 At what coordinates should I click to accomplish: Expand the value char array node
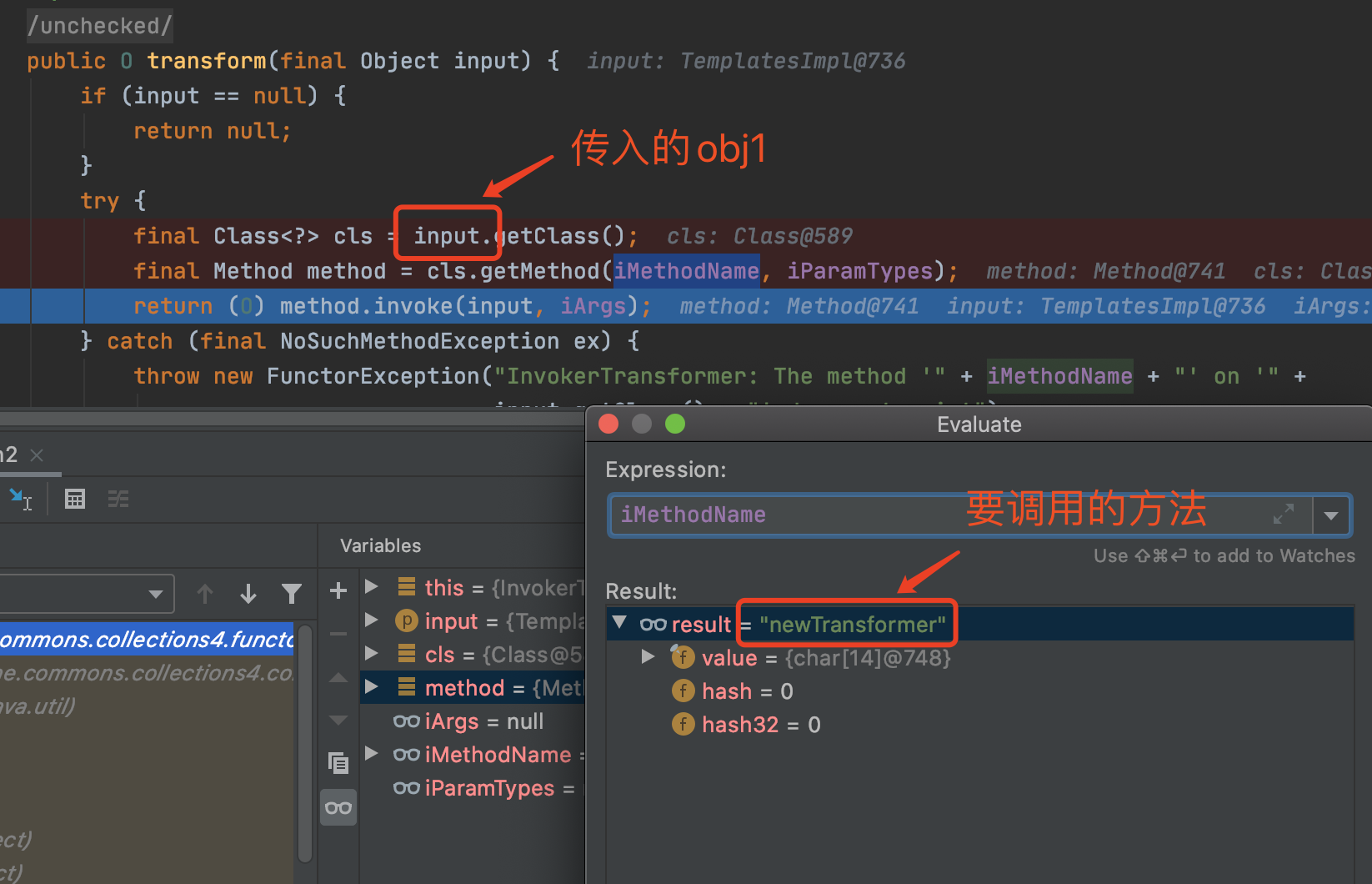(648, 657)
